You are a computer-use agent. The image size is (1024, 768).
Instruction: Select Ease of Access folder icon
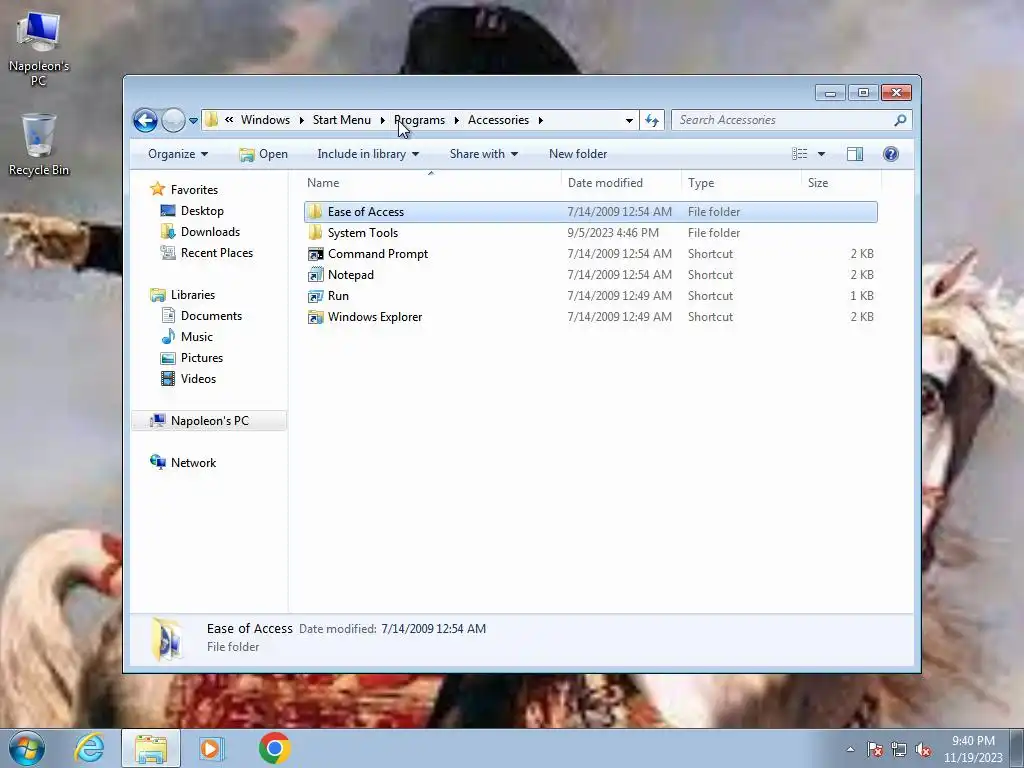315,212
